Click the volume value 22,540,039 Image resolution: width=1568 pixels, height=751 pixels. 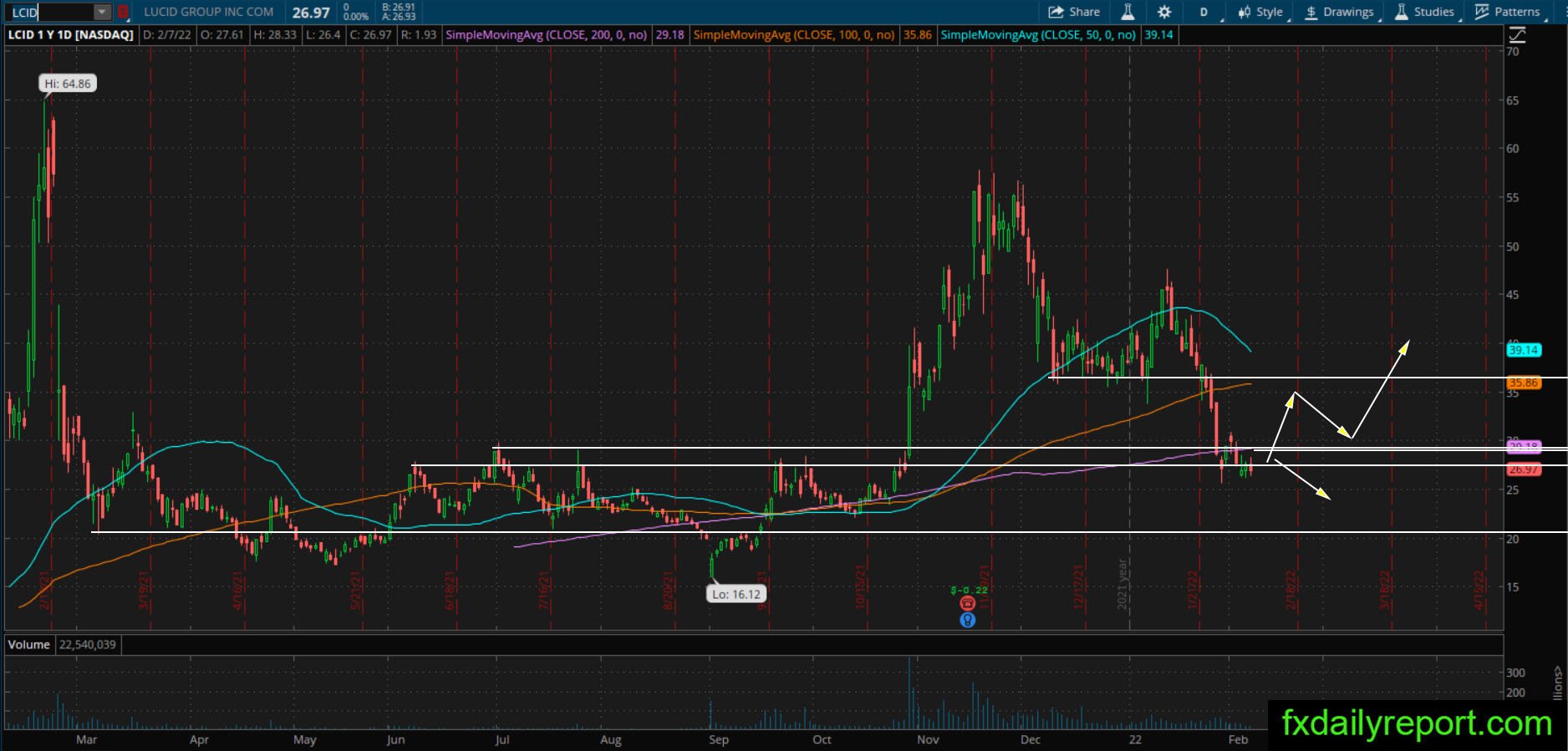pos(88,644)
